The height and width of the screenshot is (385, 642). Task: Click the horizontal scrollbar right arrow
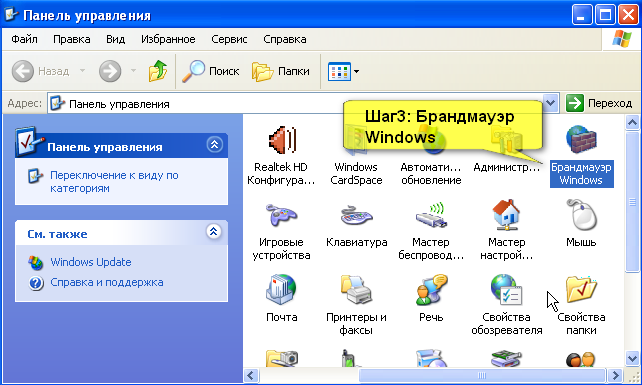click(615, 375)
